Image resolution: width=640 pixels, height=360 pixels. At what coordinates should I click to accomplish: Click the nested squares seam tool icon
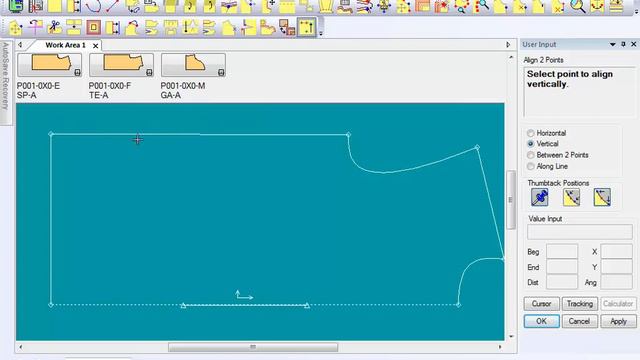coord(93,27)
